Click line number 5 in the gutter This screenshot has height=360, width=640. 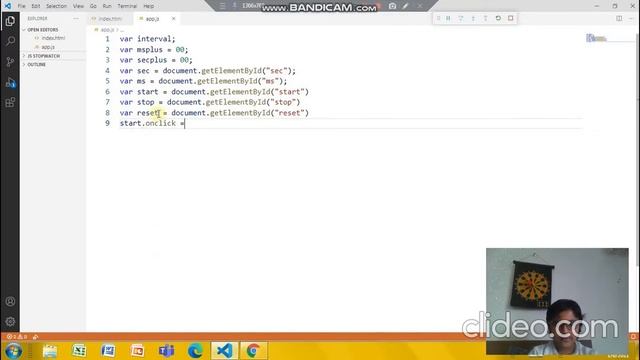pyautogui.click(x=107, y=81)
